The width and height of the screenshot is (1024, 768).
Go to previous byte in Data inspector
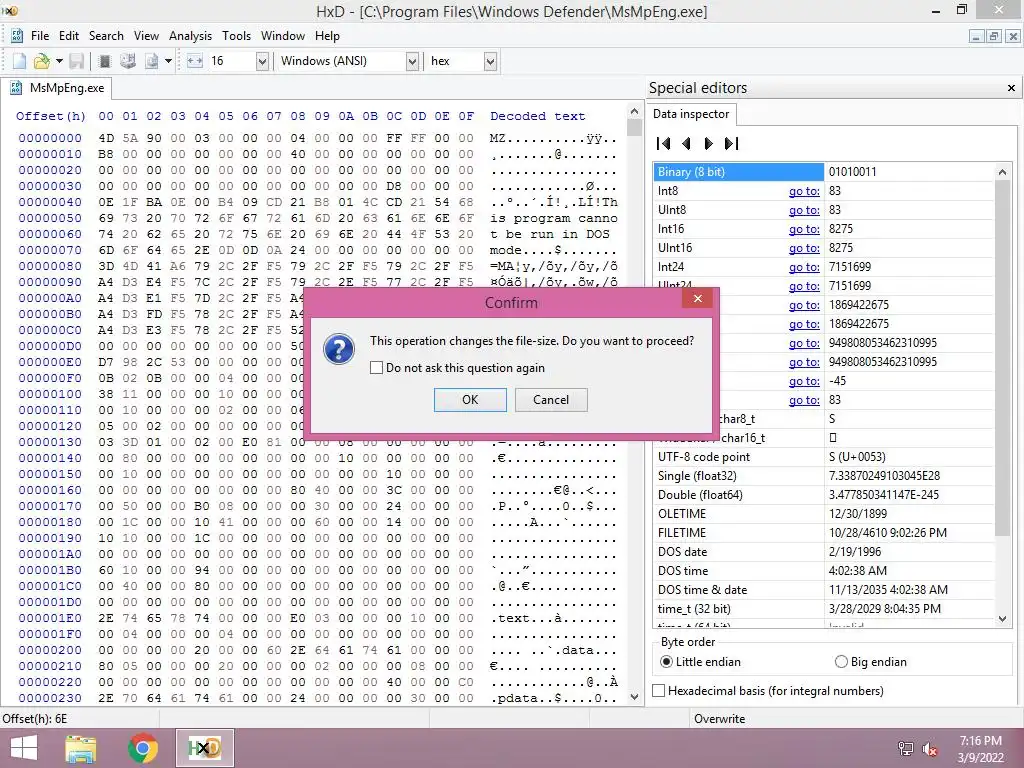(686, 143)
